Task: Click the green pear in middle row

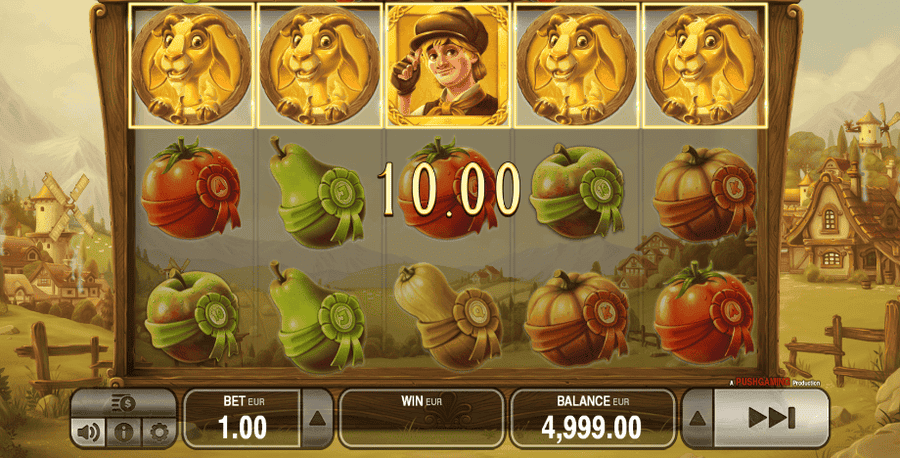Action: pyautogui.click(x=317, y=191)
